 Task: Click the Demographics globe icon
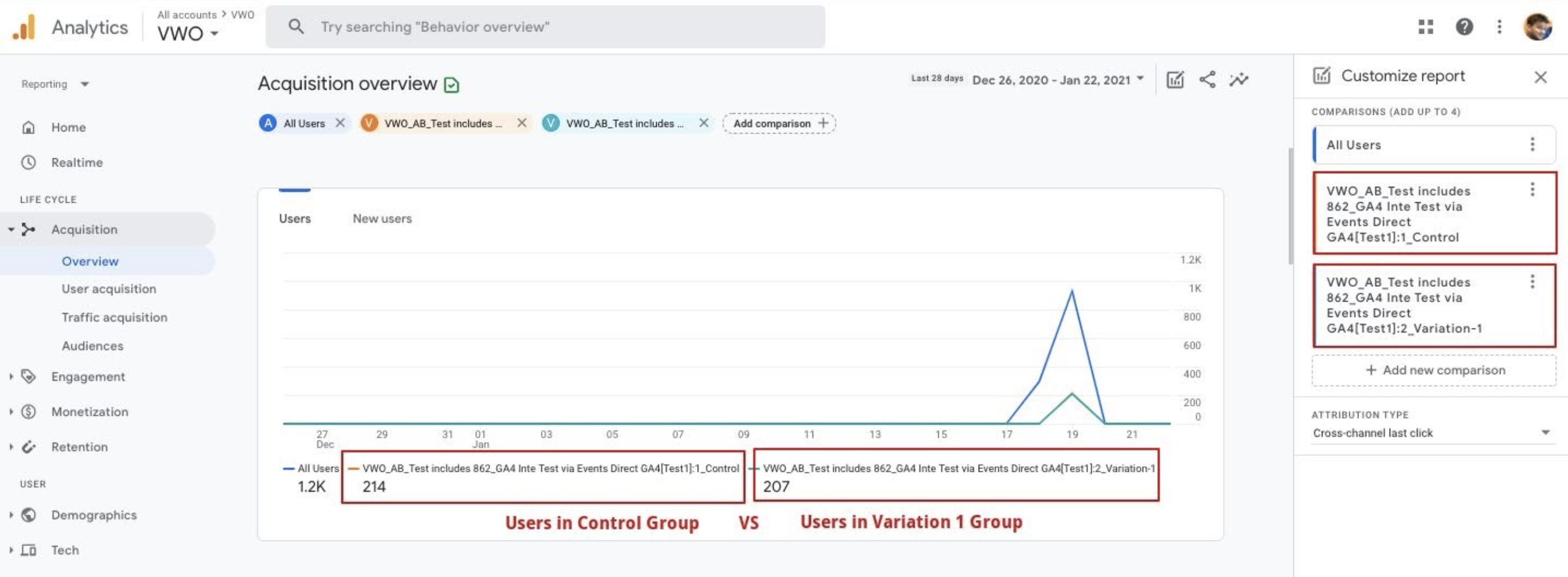[x=28, y=515]
